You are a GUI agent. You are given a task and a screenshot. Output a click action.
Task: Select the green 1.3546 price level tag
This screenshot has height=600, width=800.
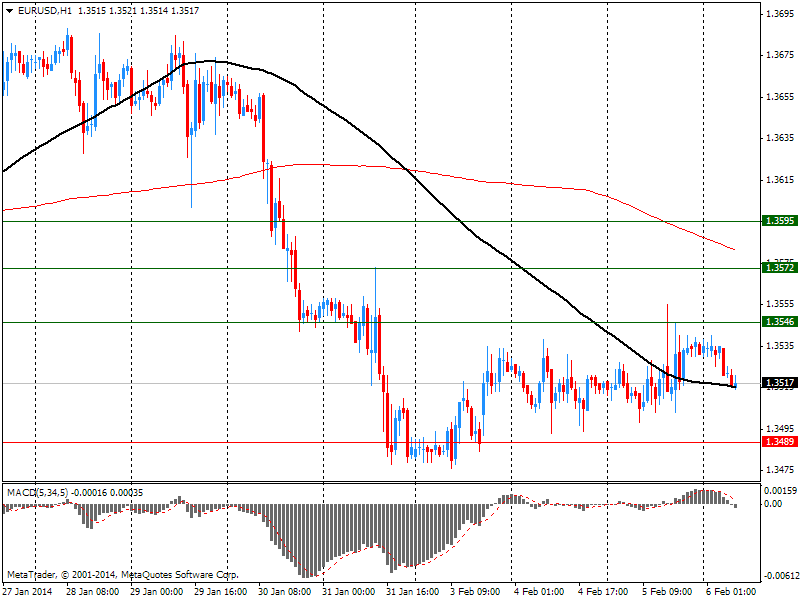778,322
